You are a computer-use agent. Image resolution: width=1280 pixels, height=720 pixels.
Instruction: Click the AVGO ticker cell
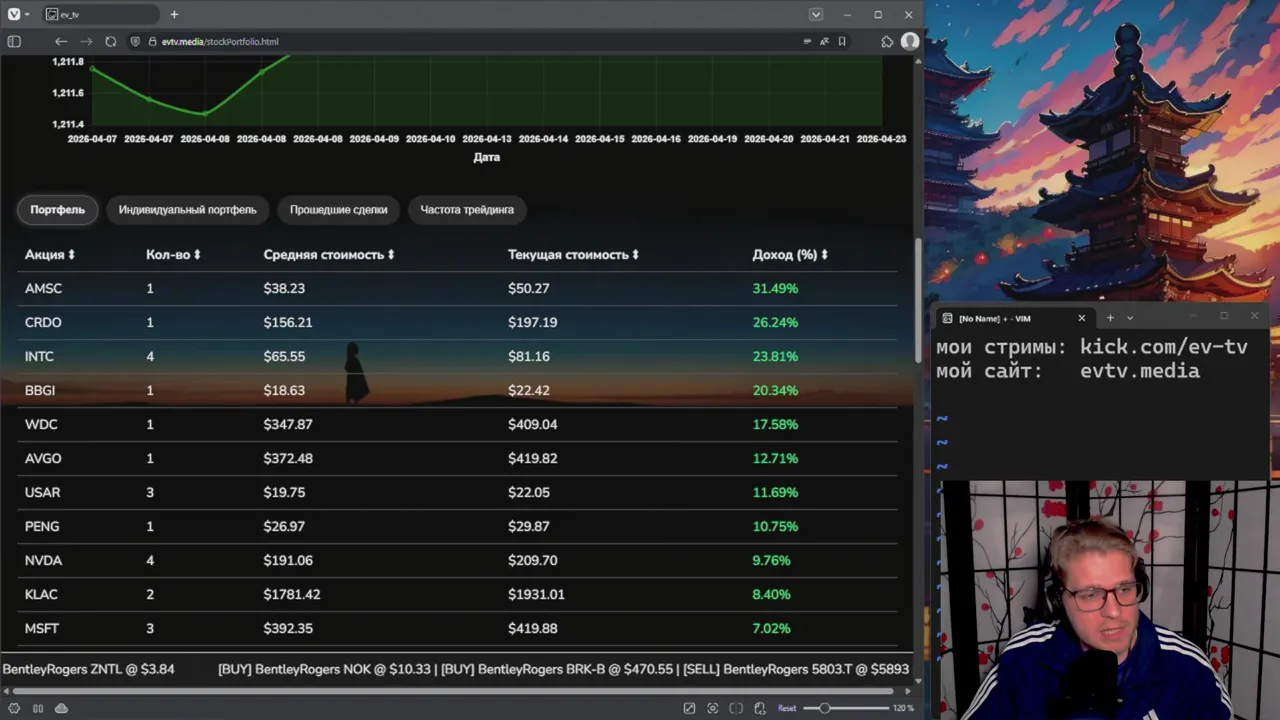(43, 458)
